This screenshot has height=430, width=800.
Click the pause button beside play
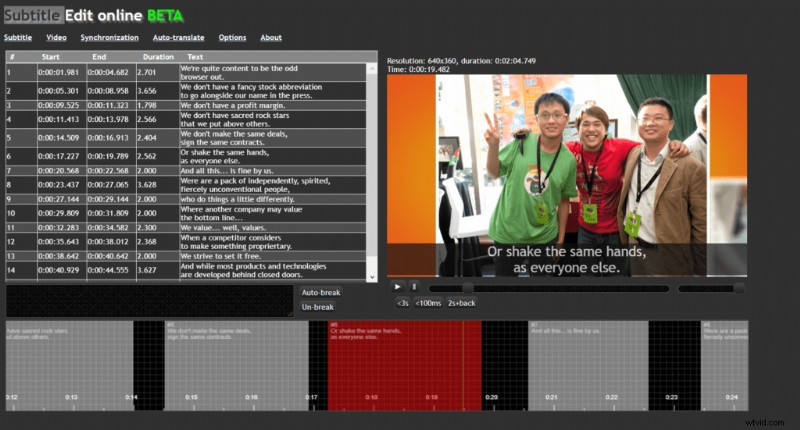click(x=414, y=287)
